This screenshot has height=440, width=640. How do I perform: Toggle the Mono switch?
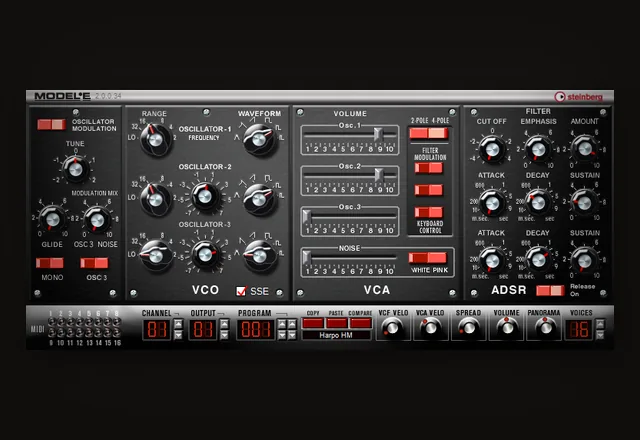coord(50,263)
